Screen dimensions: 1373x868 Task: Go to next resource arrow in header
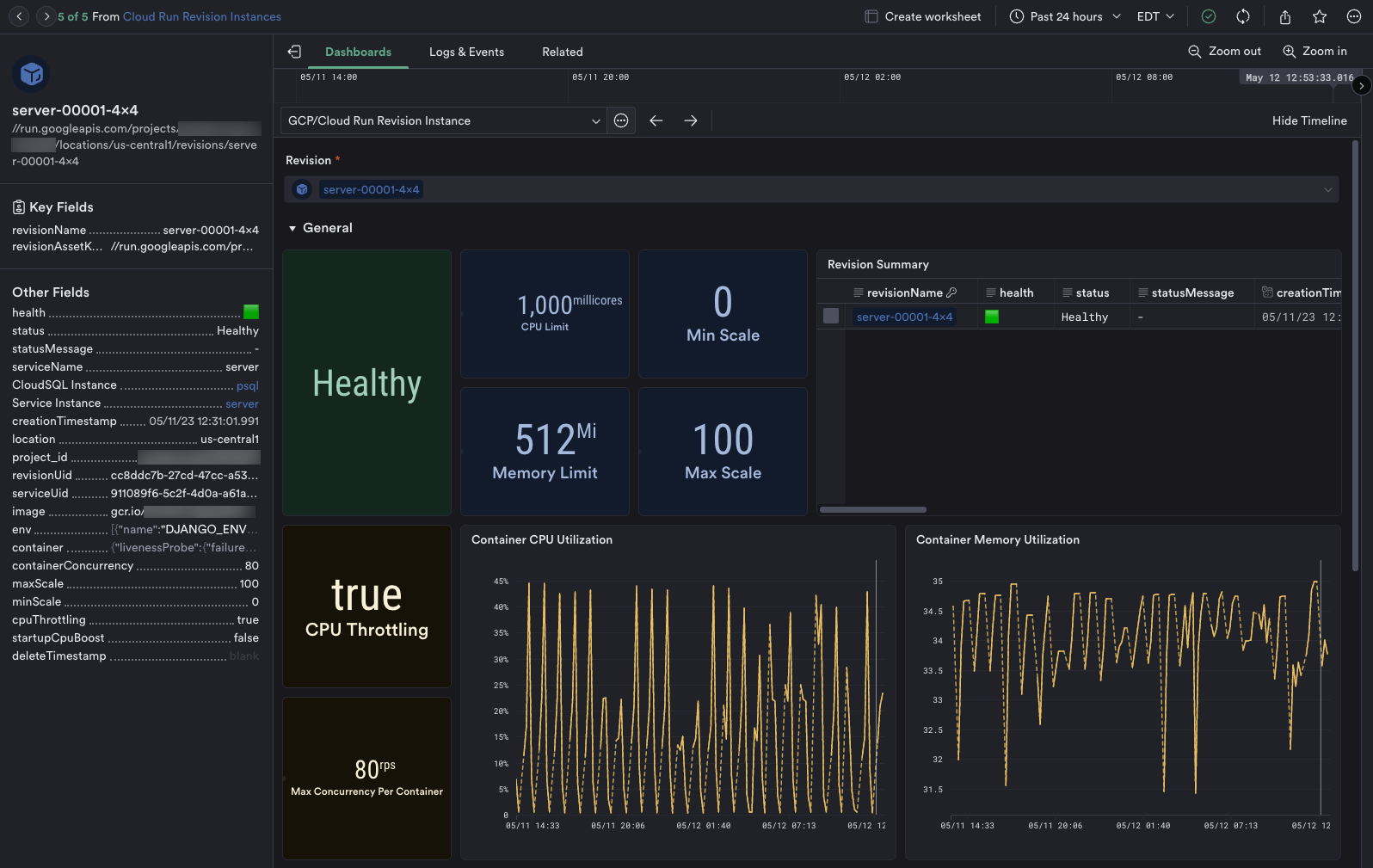point(46,16)
